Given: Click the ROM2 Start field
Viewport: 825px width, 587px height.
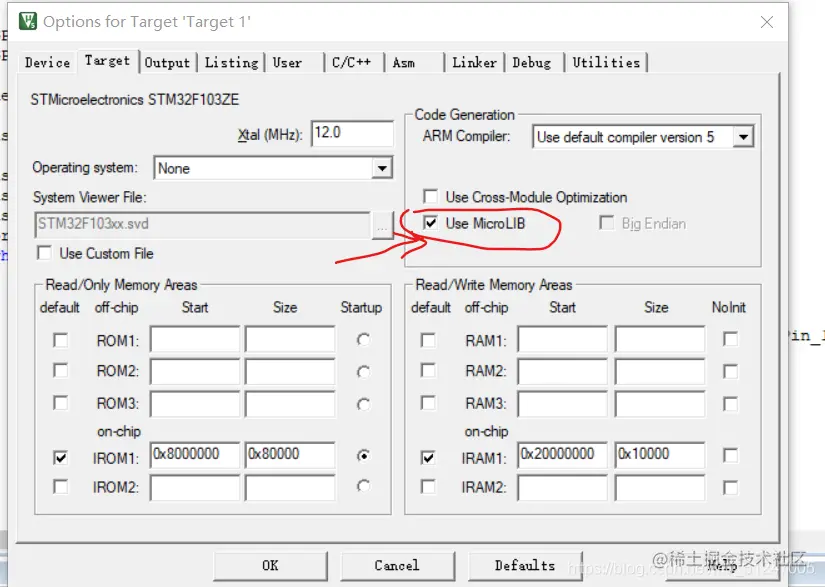Looking at the screenshot, I should click(195, 371).
